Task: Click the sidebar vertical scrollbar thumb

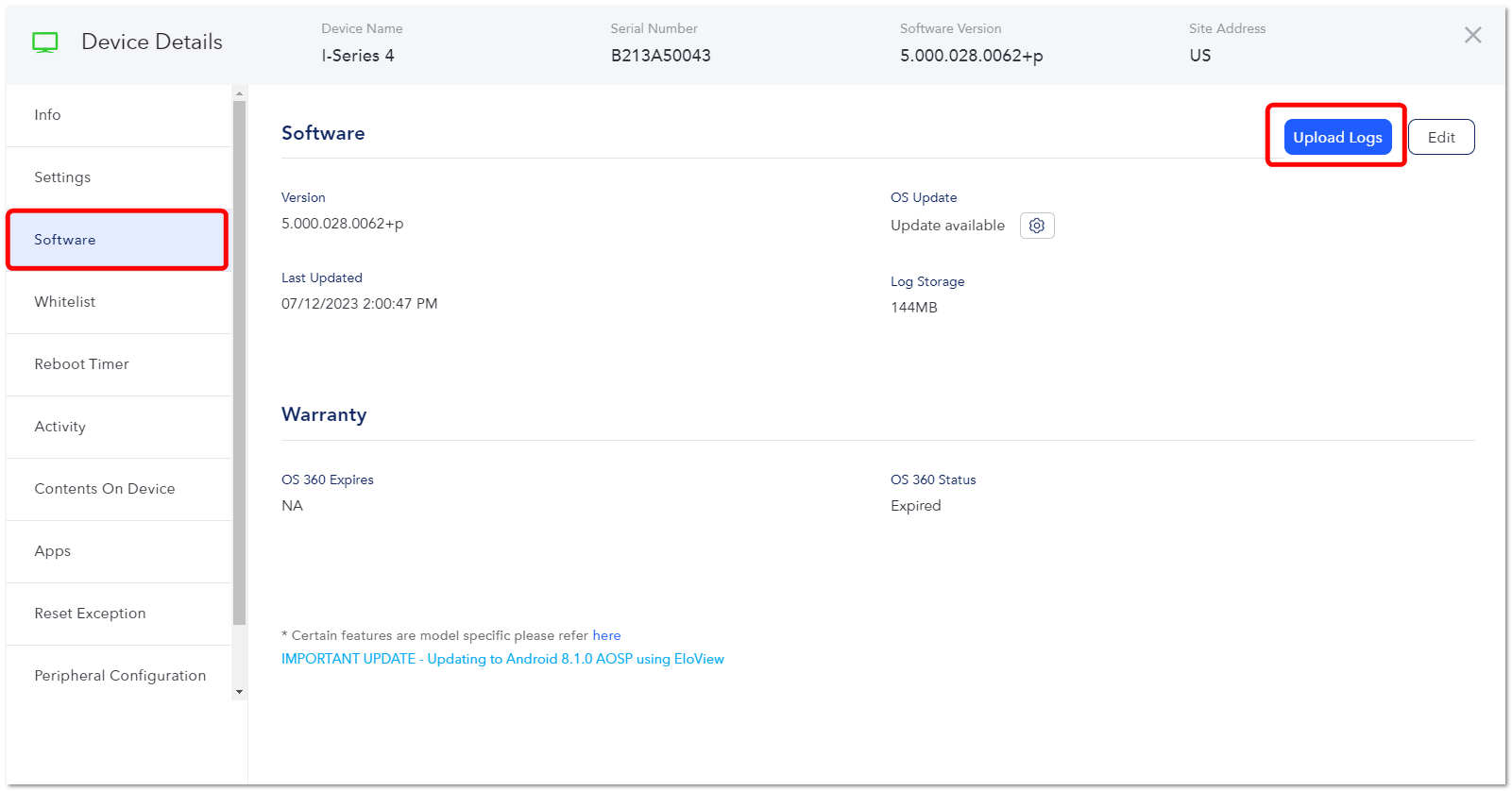Action: click(x=239, y=362)
